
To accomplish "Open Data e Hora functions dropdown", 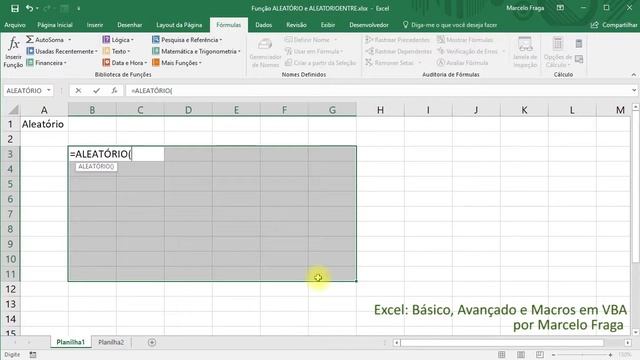I will [x=125, y=62].
